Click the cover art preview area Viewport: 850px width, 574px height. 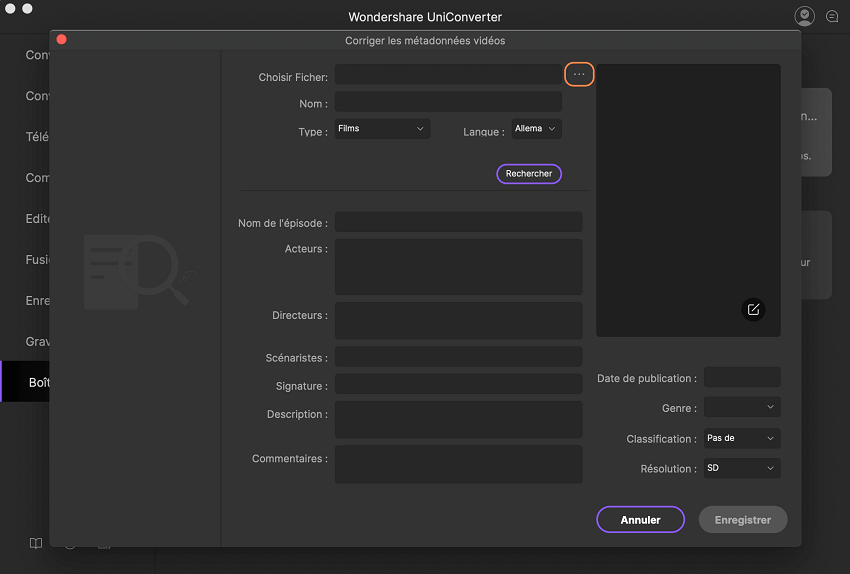click(x=688, y=200)
